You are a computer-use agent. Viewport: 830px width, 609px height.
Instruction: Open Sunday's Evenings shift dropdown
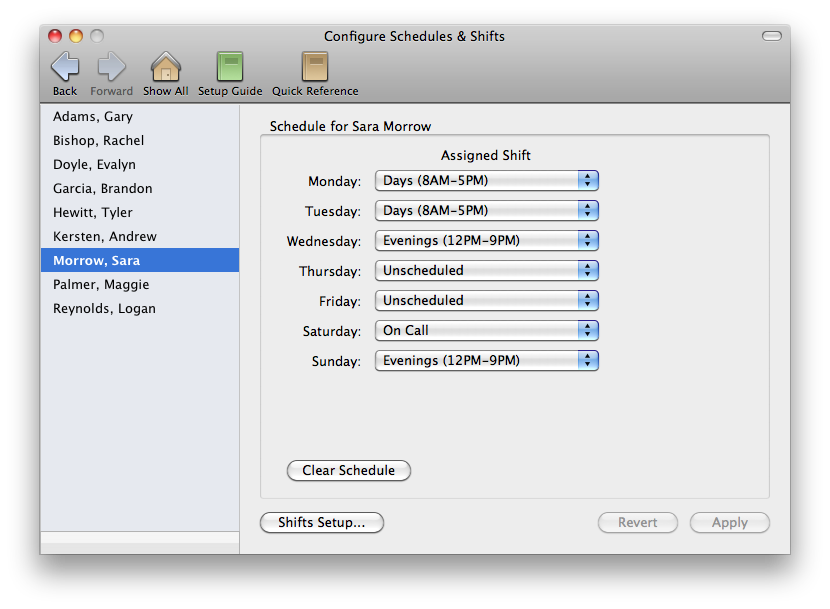click(x=486, y=361)
